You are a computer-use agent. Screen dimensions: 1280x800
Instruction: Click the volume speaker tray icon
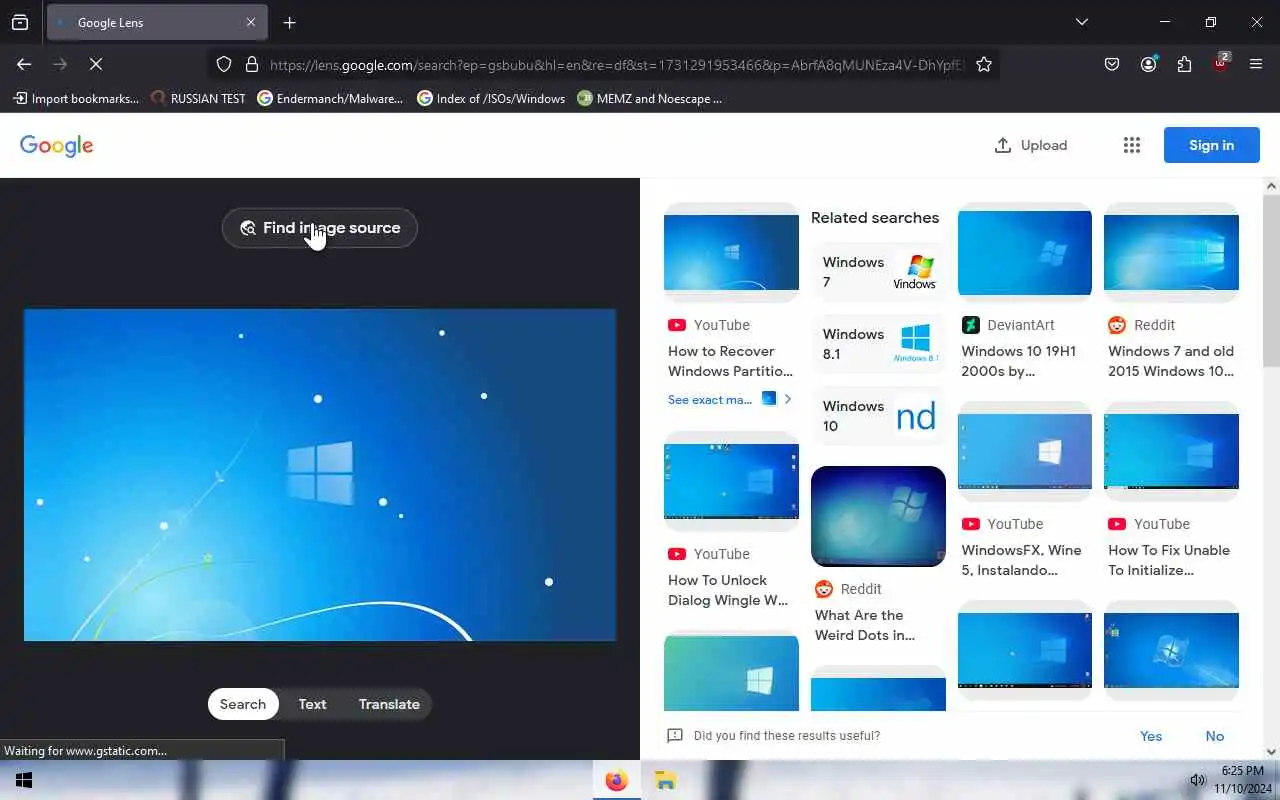(1197, 780)
